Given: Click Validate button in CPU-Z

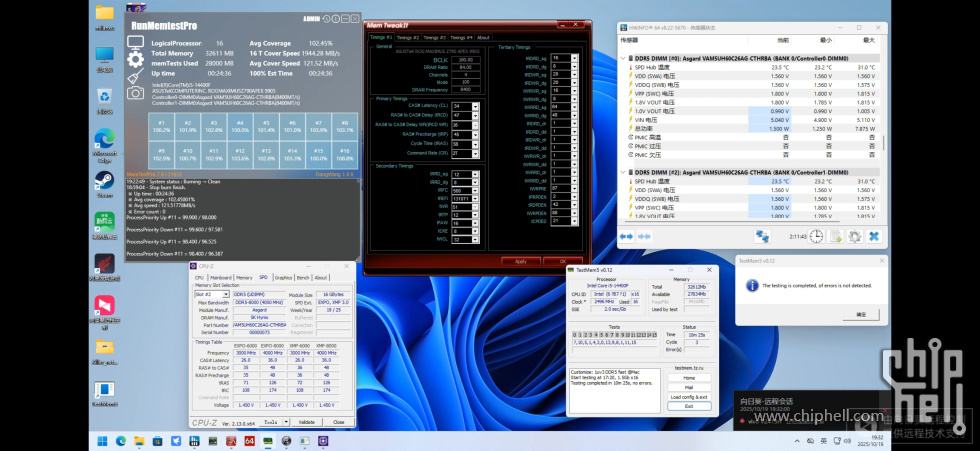Looking at the screenshot, I should pos(307,421).
